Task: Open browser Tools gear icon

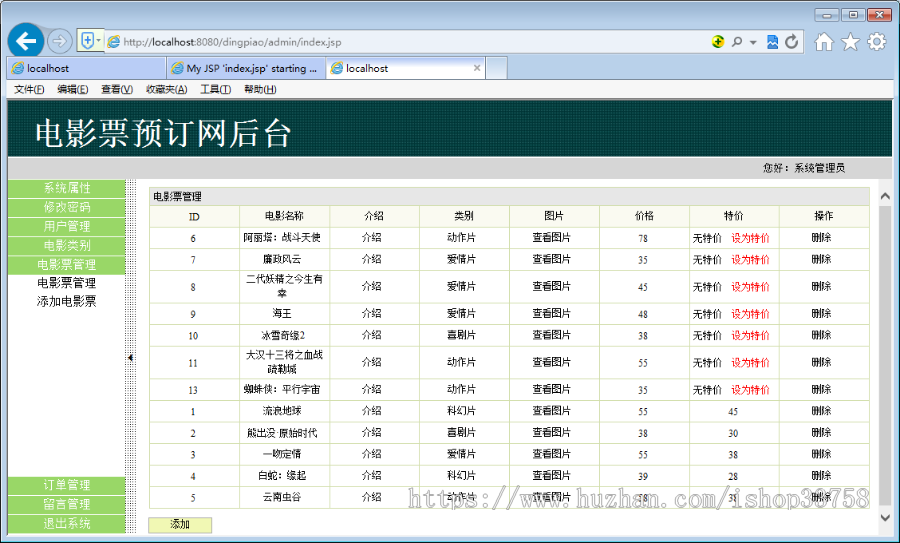Action: coord(876,41)
